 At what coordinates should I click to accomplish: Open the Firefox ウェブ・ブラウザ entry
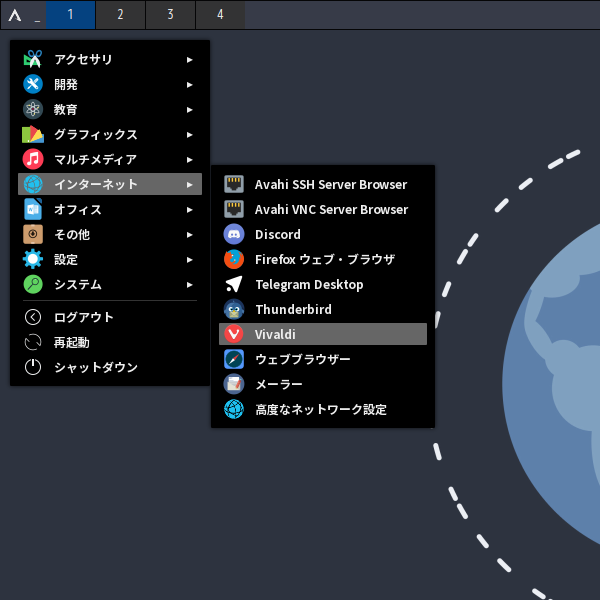(323, 259)
